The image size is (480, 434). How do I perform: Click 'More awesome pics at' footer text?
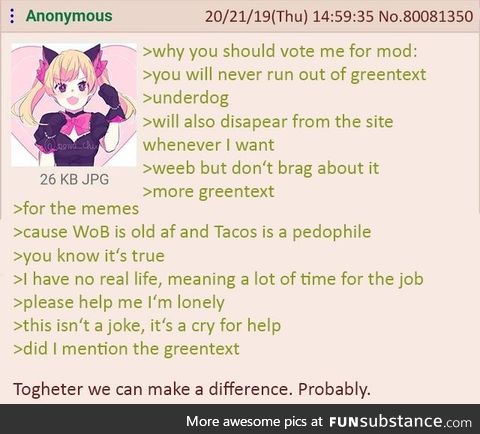tap(254, 422)
